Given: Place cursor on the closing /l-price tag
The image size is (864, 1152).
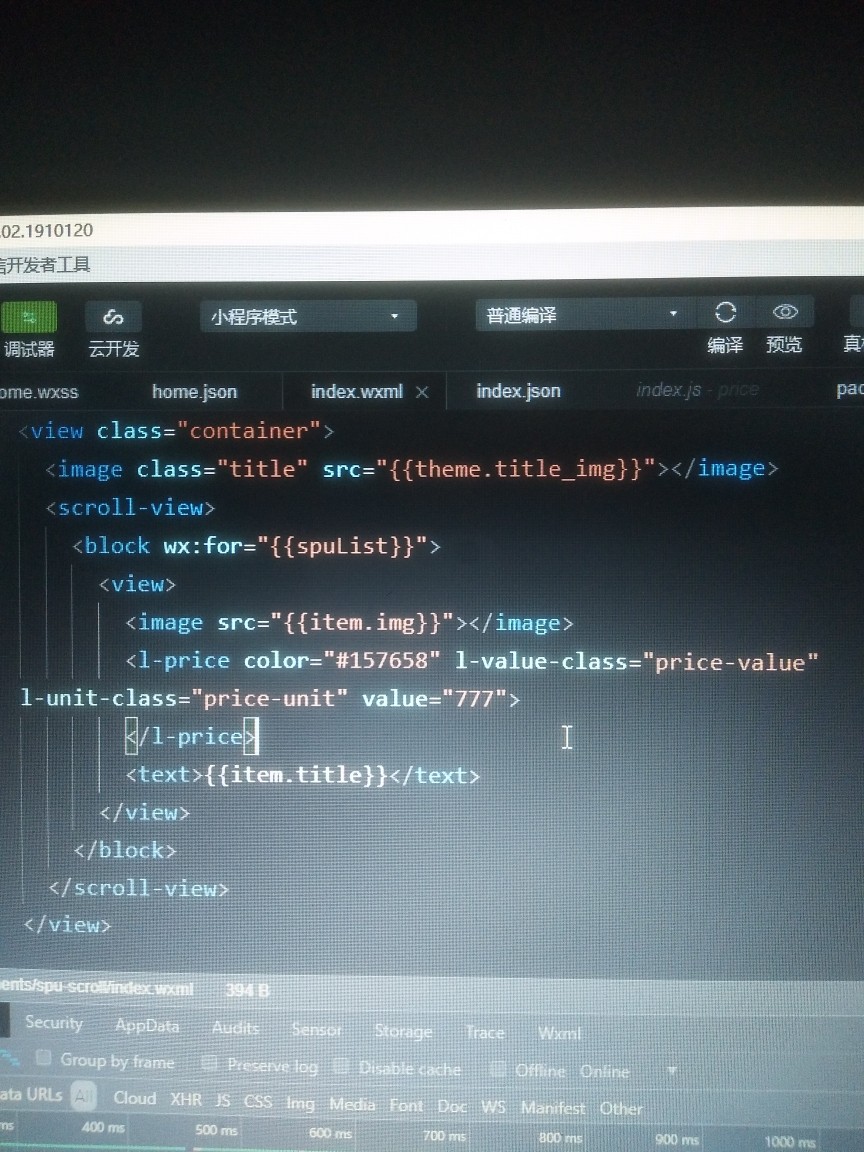Looking at the screenshot, I should click(191, 736).
